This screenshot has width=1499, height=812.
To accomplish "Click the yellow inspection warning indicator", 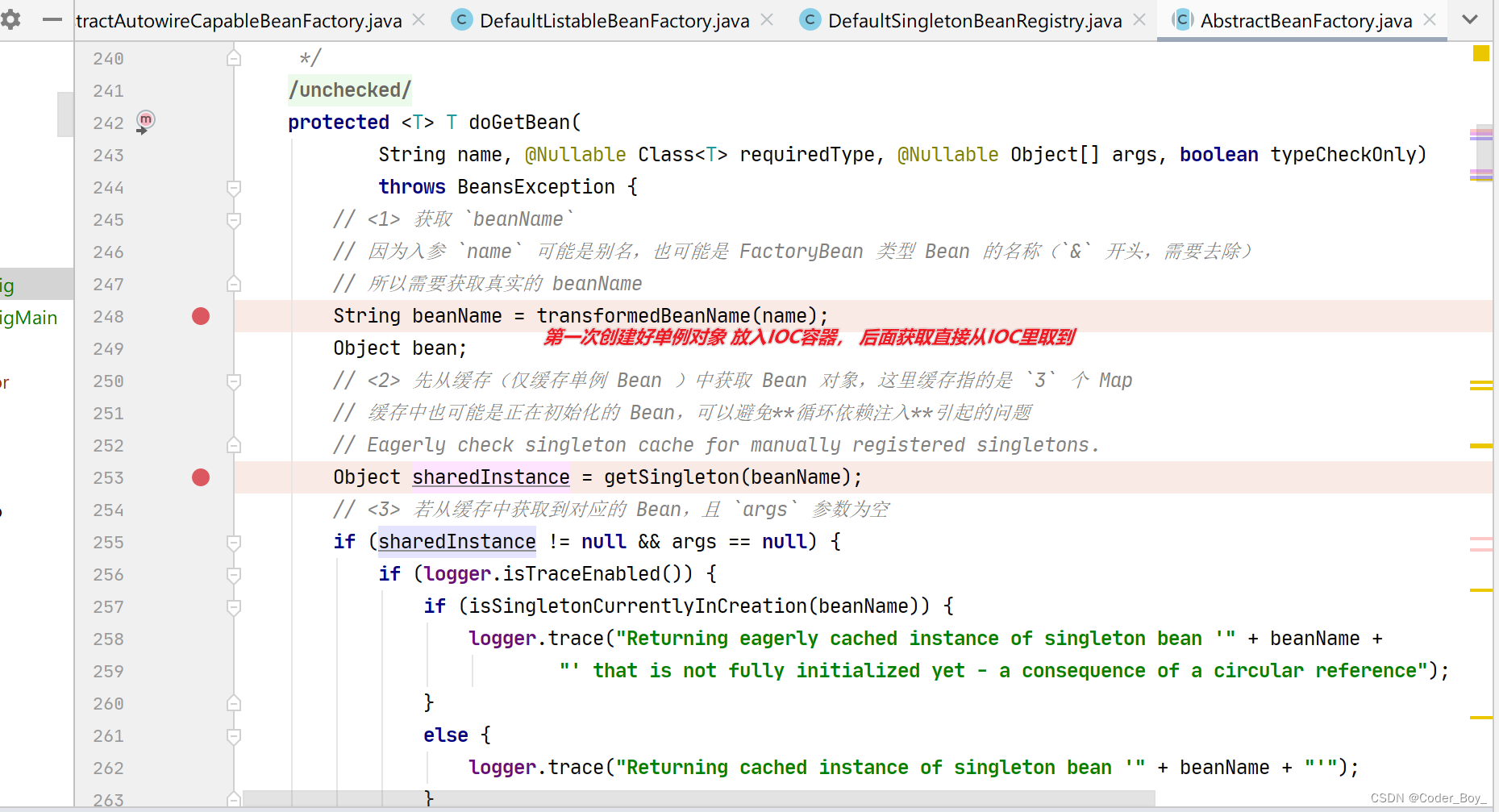I will 1480,53.
